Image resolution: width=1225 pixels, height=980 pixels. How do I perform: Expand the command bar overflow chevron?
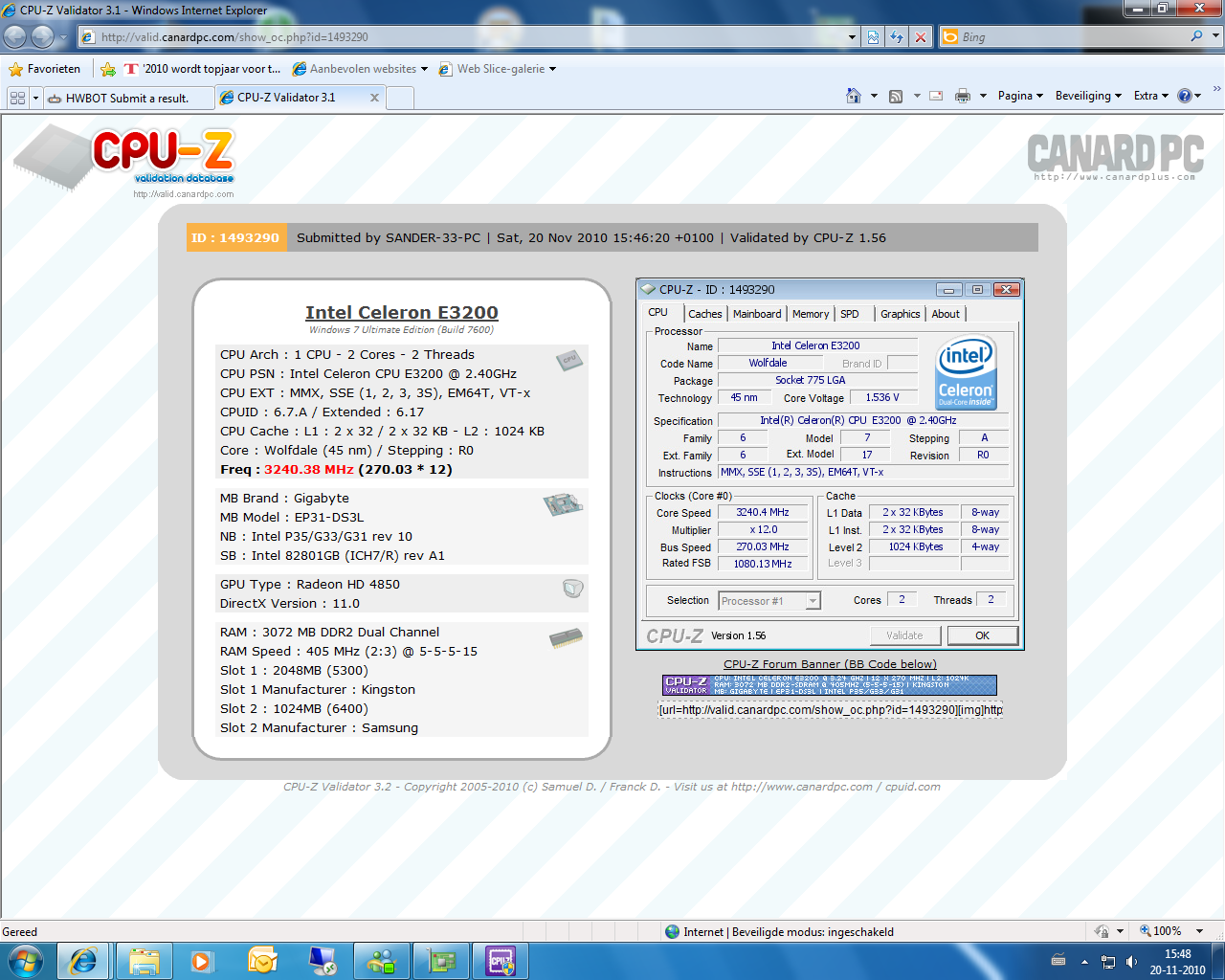tap(1216, 89)
